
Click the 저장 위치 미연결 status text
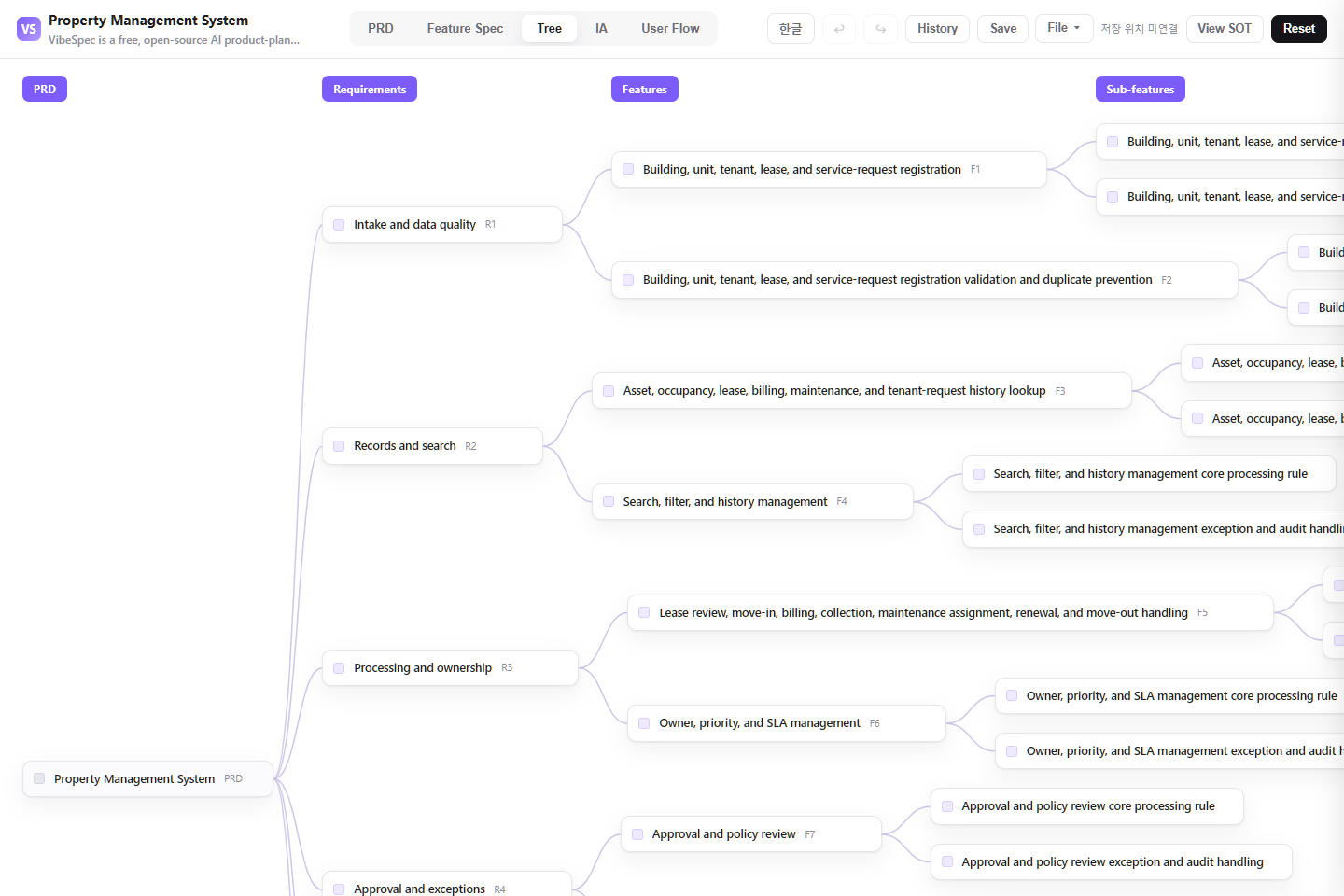click(x=1139, y=29)
